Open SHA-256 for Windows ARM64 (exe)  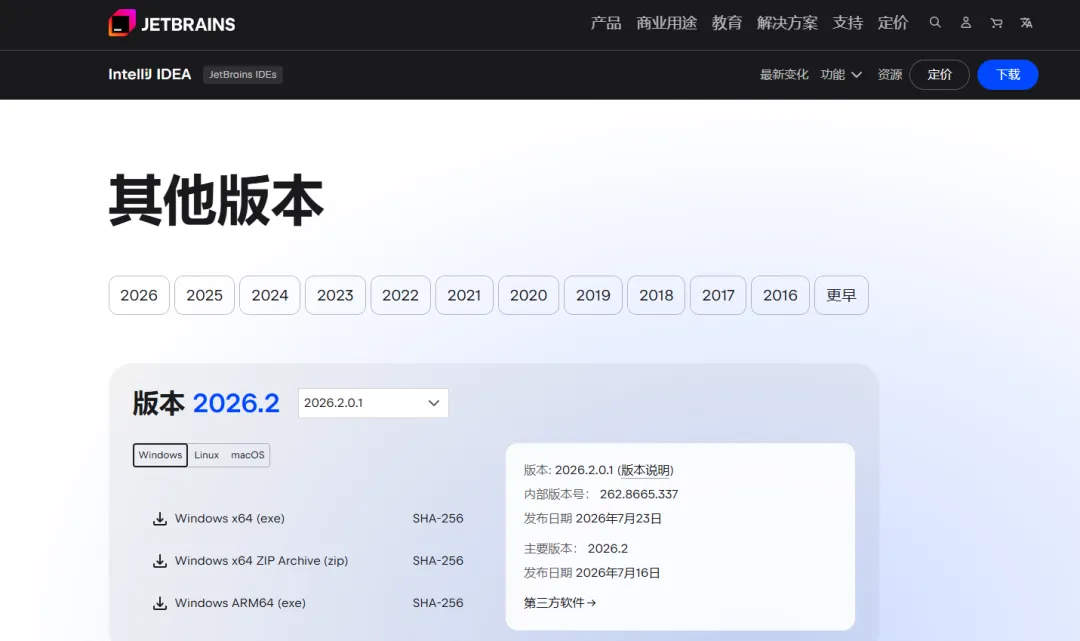438,603
